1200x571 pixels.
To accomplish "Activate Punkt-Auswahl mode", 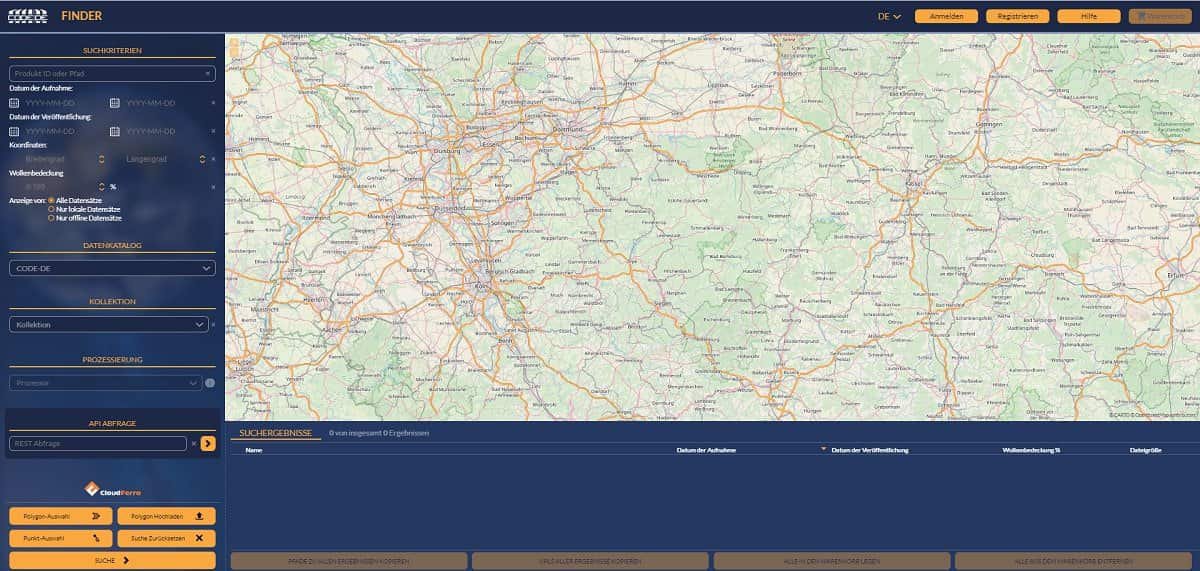I will [60, 538].
